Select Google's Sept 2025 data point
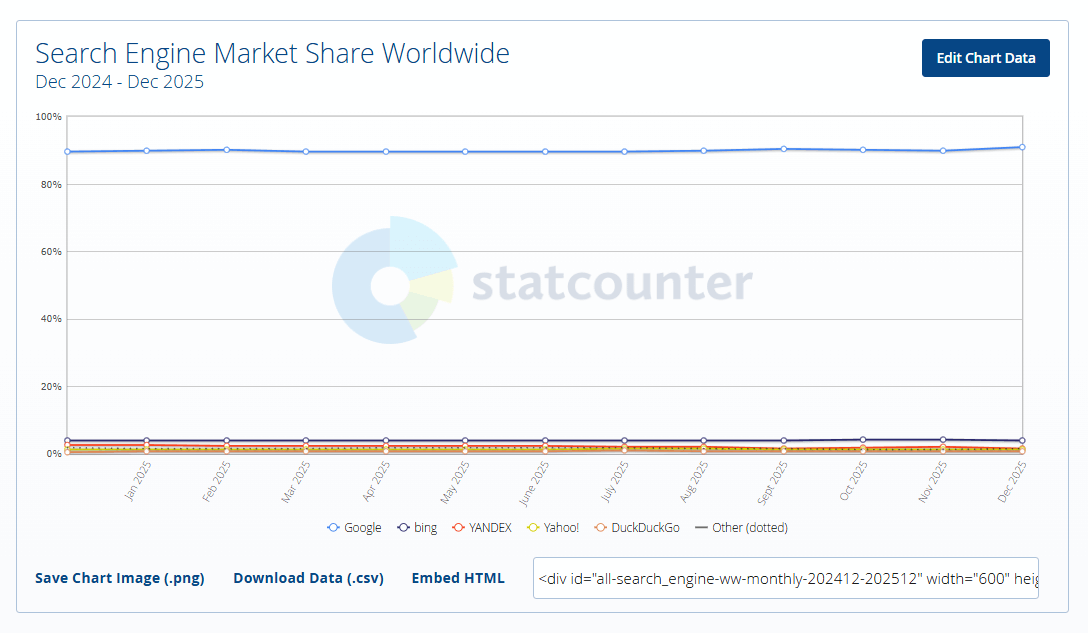1088x633 pixels. [784, 149]
